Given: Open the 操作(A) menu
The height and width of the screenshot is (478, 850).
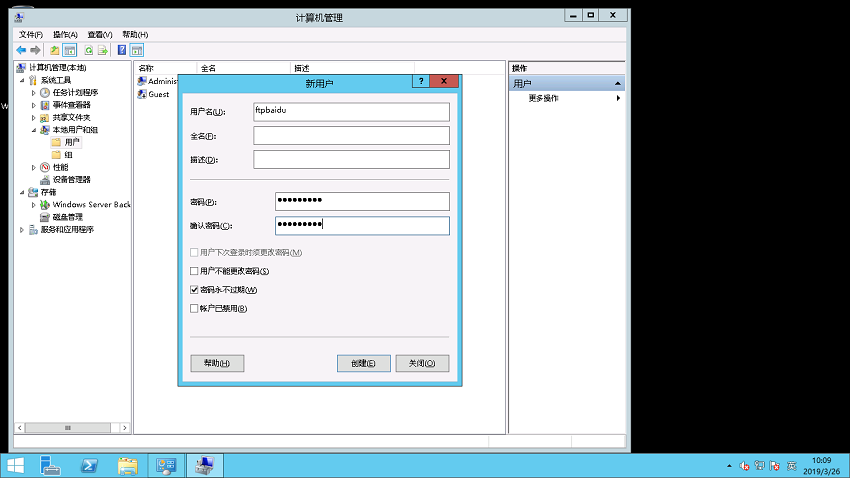Looking at the screenshot, I should 65,35.
